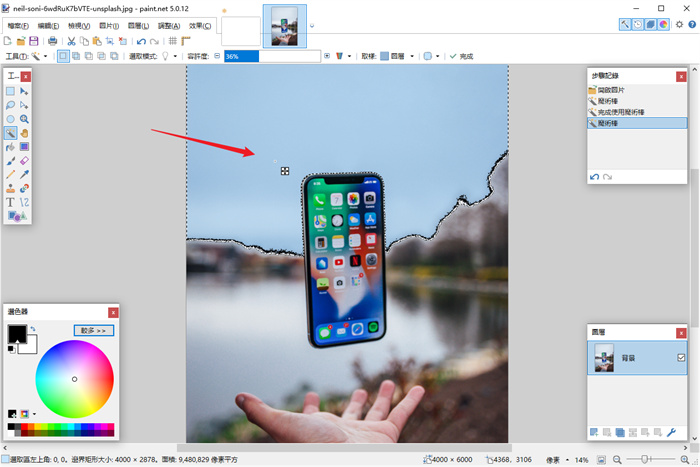This screenshot has height=467, width=700.
Task: Select the Color Picker eyedropper tool
Action: click(x=25, y=174)
